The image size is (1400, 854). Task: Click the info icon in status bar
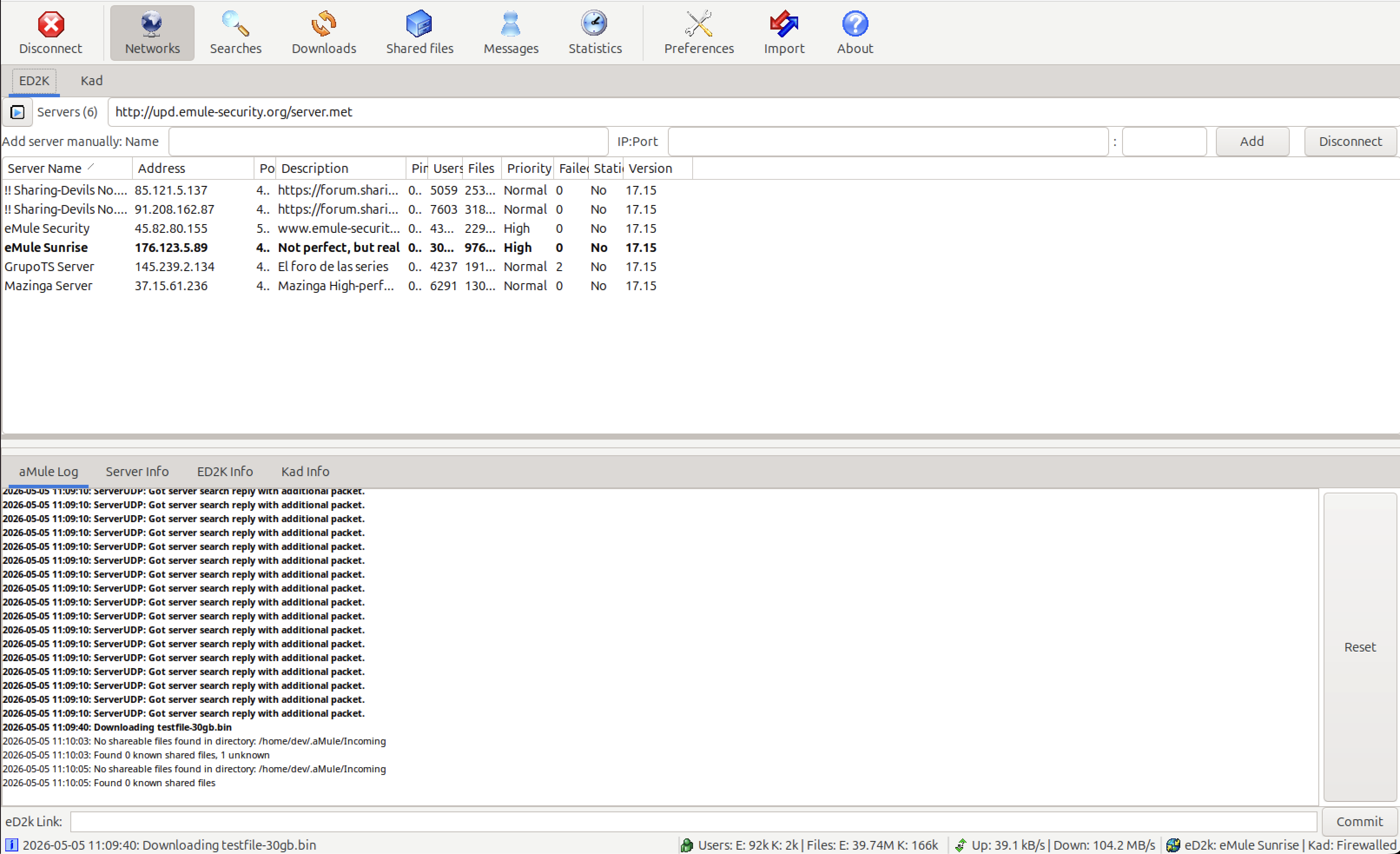coord(11,845)
